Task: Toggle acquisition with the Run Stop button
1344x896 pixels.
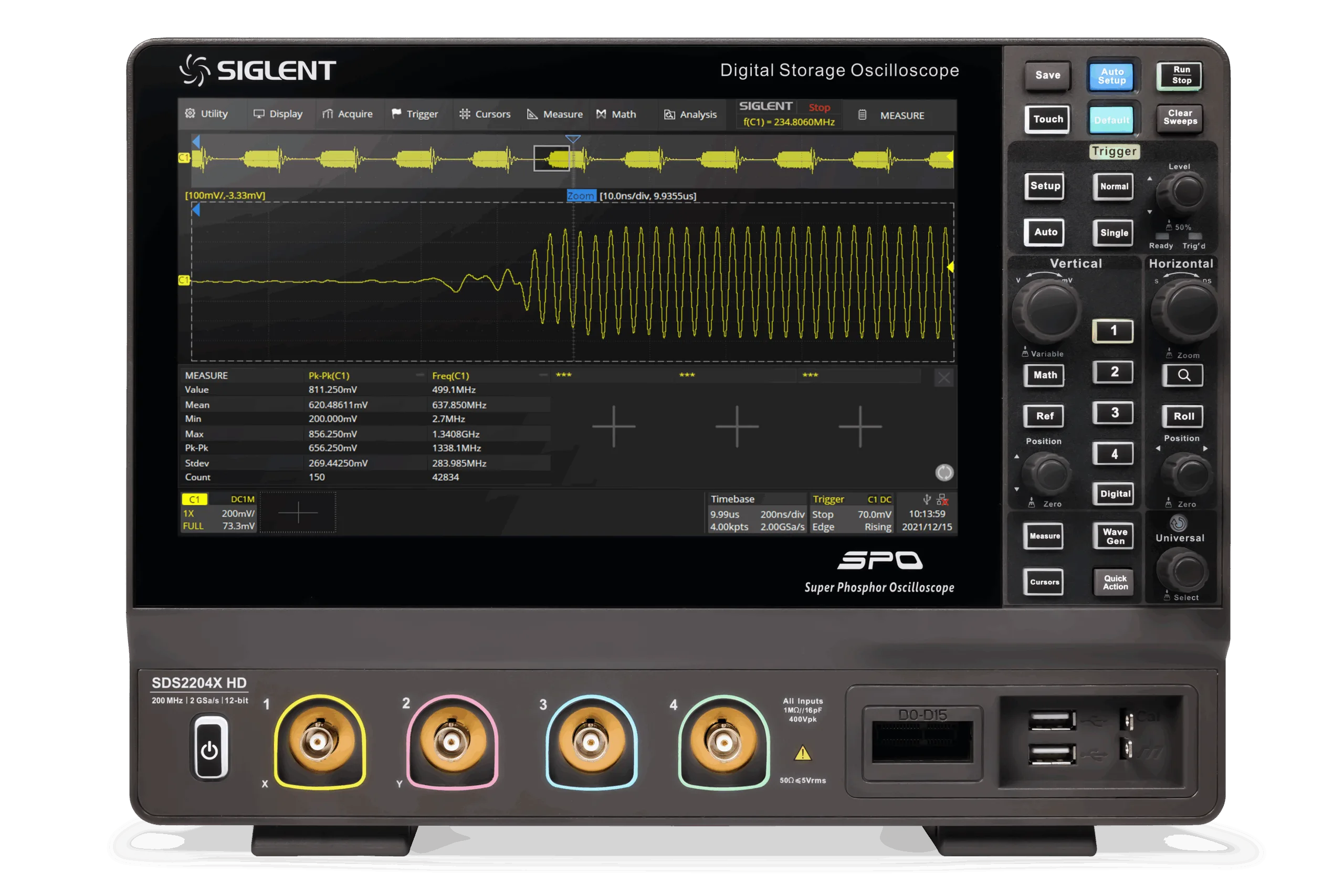Action: [x=1180, y=75]
